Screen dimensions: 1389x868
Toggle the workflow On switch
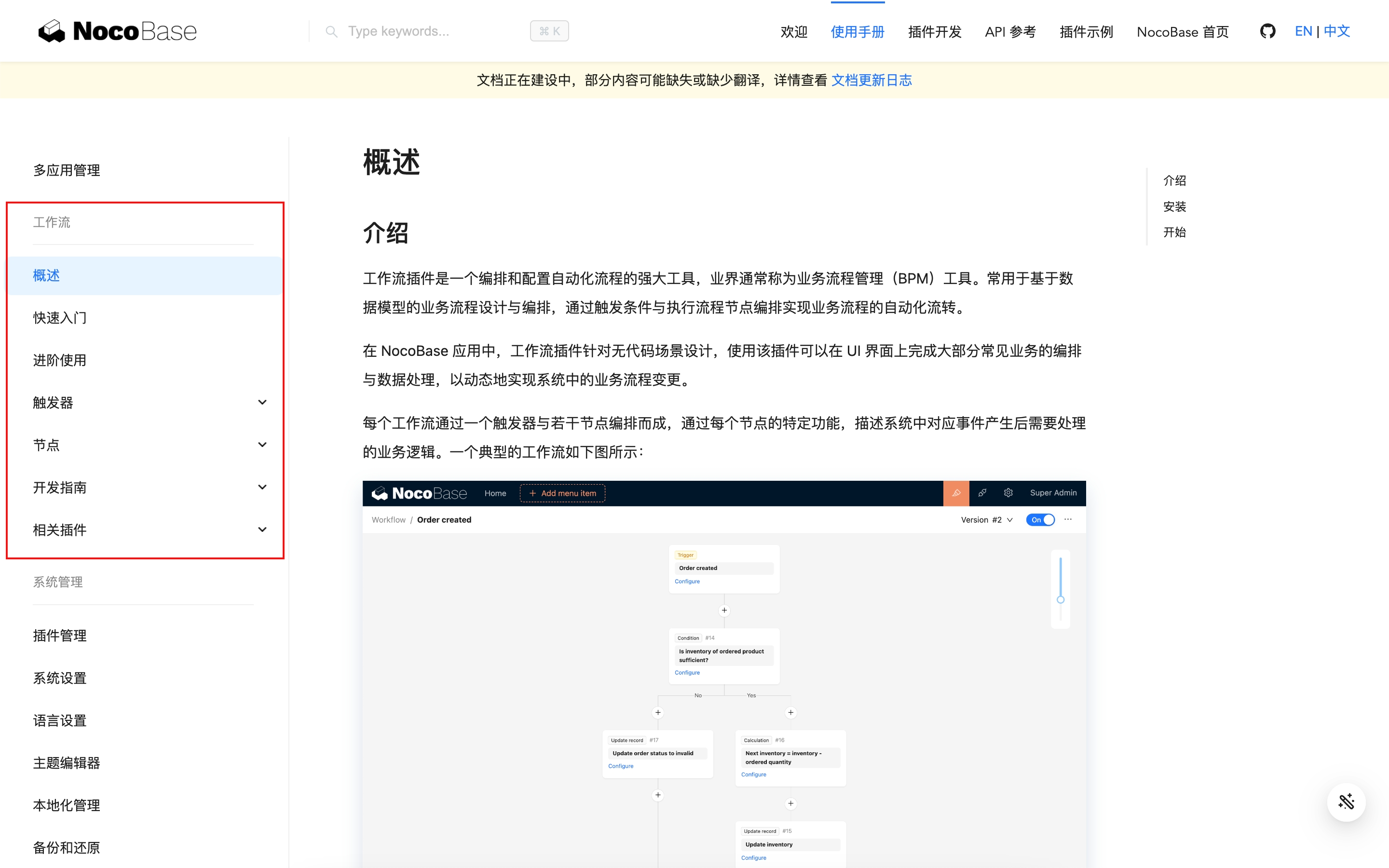1040,519
